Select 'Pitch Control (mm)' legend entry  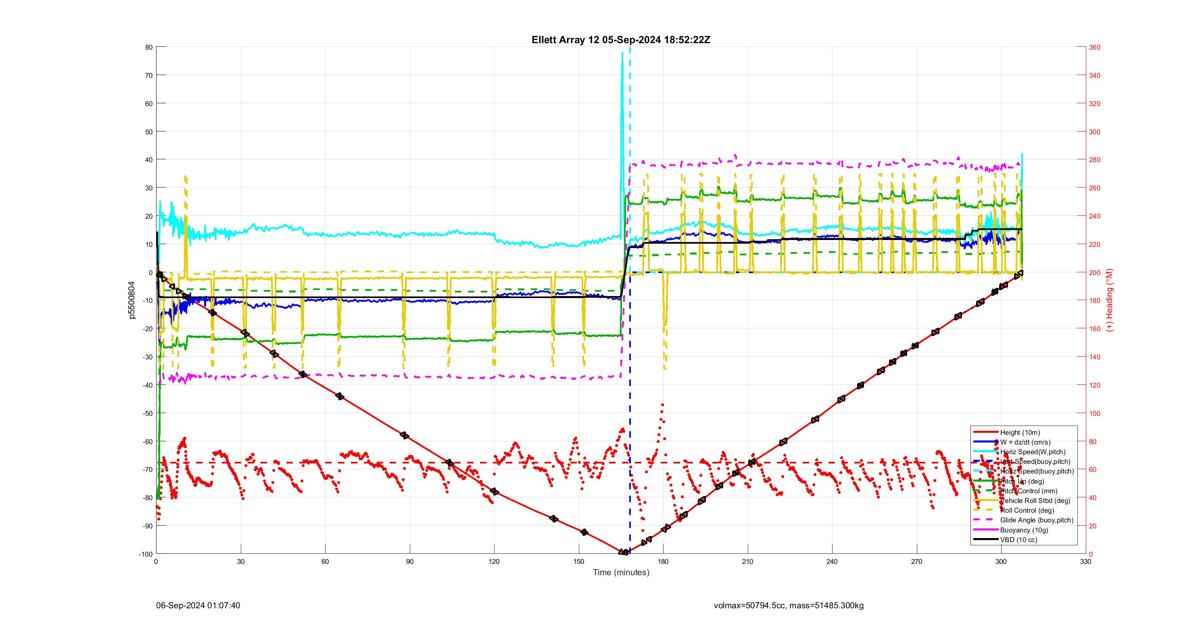coord(1029,491)
